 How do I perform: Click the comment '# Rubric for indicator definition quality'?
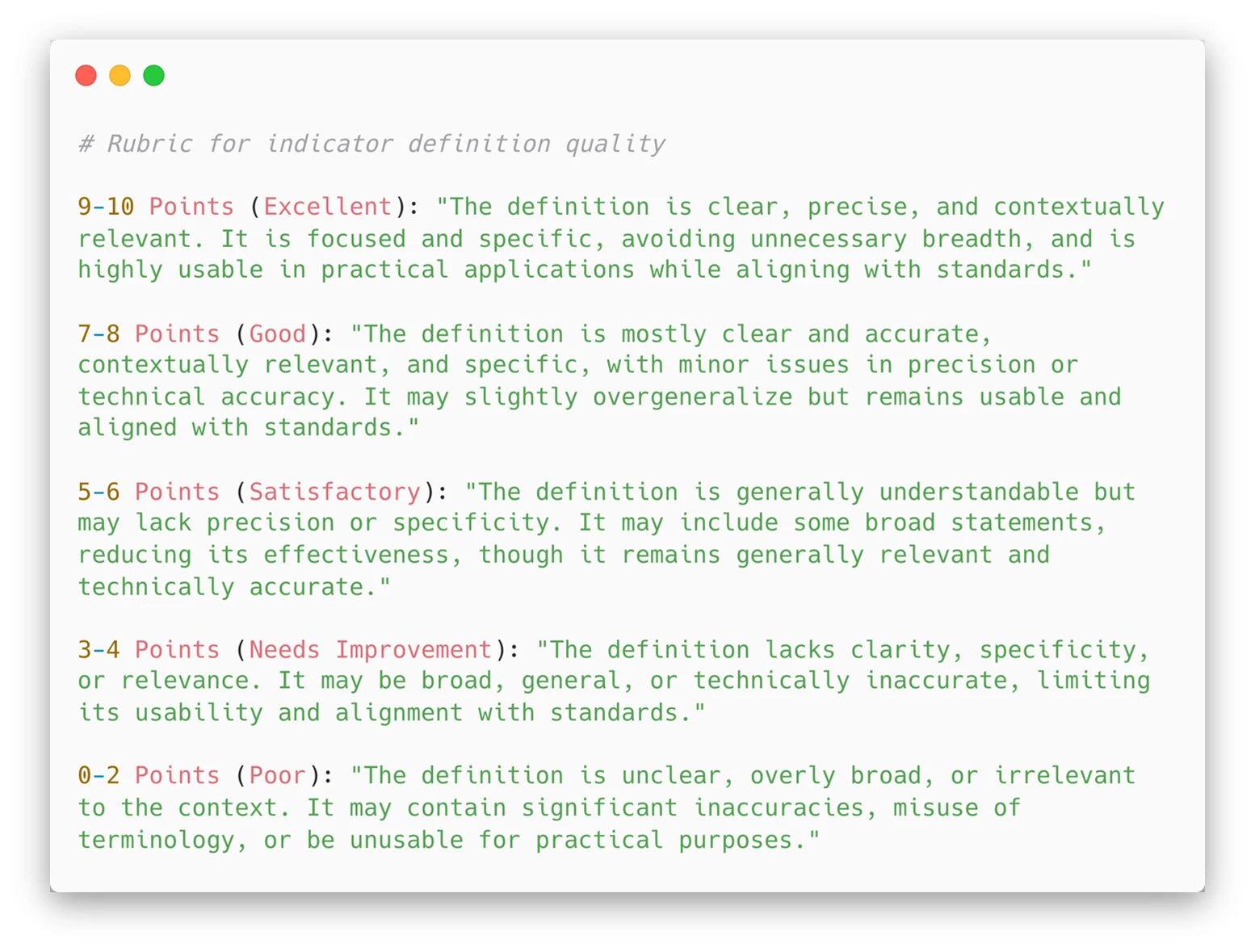click(x=371, y=144)
